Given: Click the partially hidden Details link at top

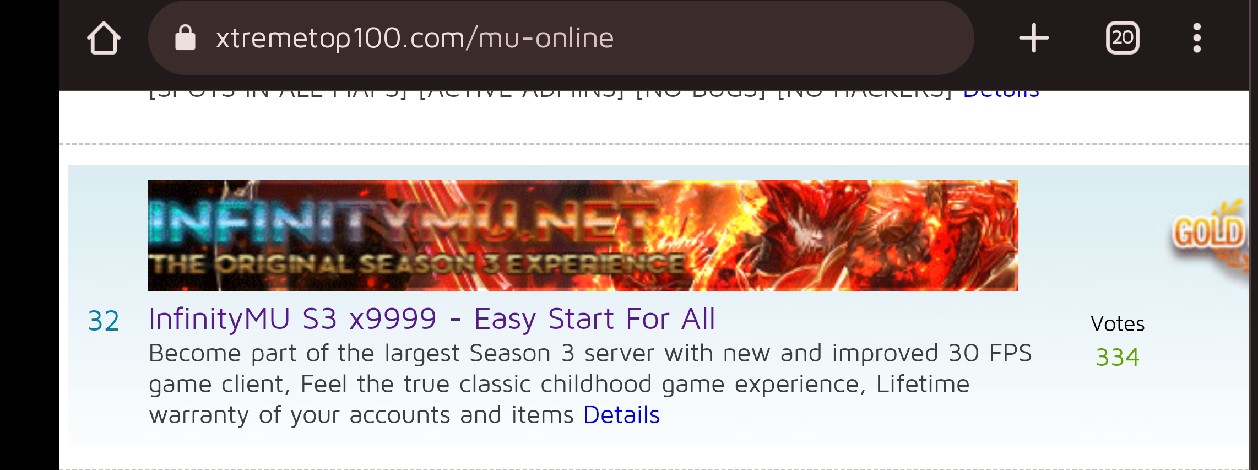Looking at the screenshot, I should point(1001,91).
